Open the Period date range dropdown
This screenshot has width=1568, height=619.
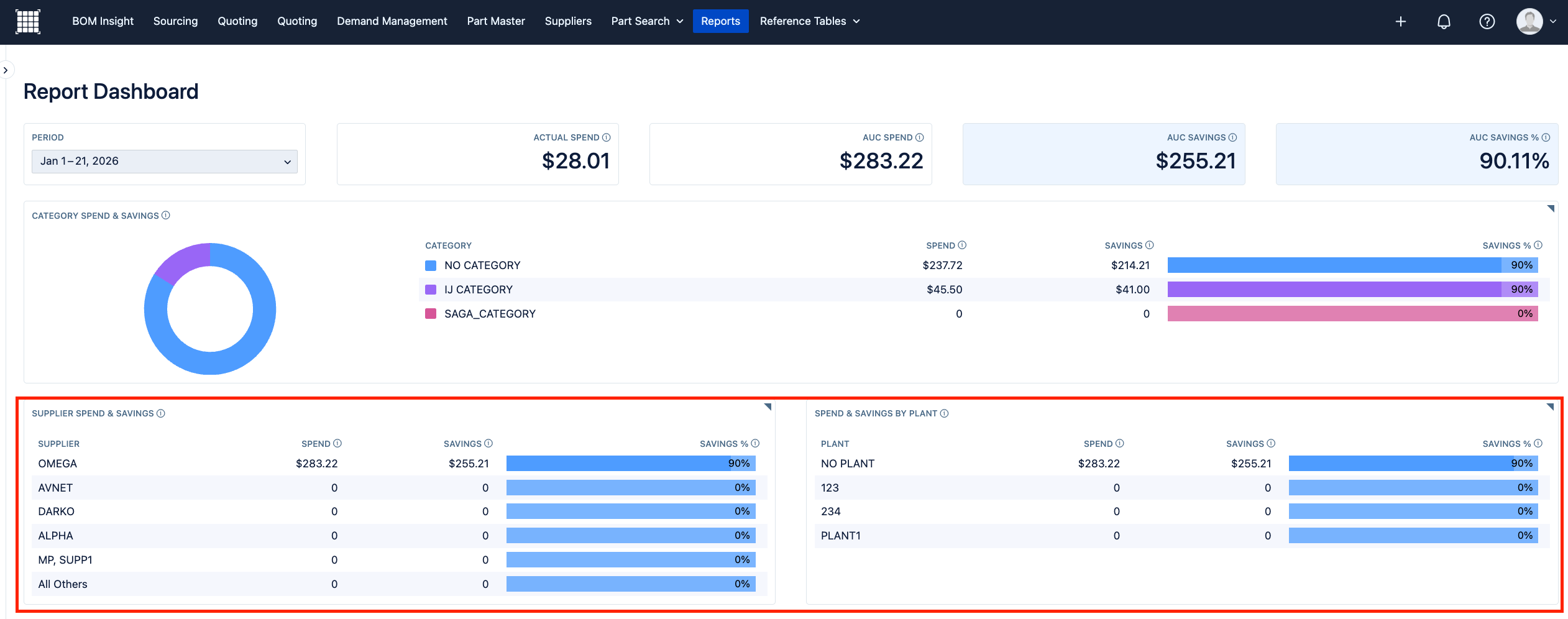[x=165, y=162]
